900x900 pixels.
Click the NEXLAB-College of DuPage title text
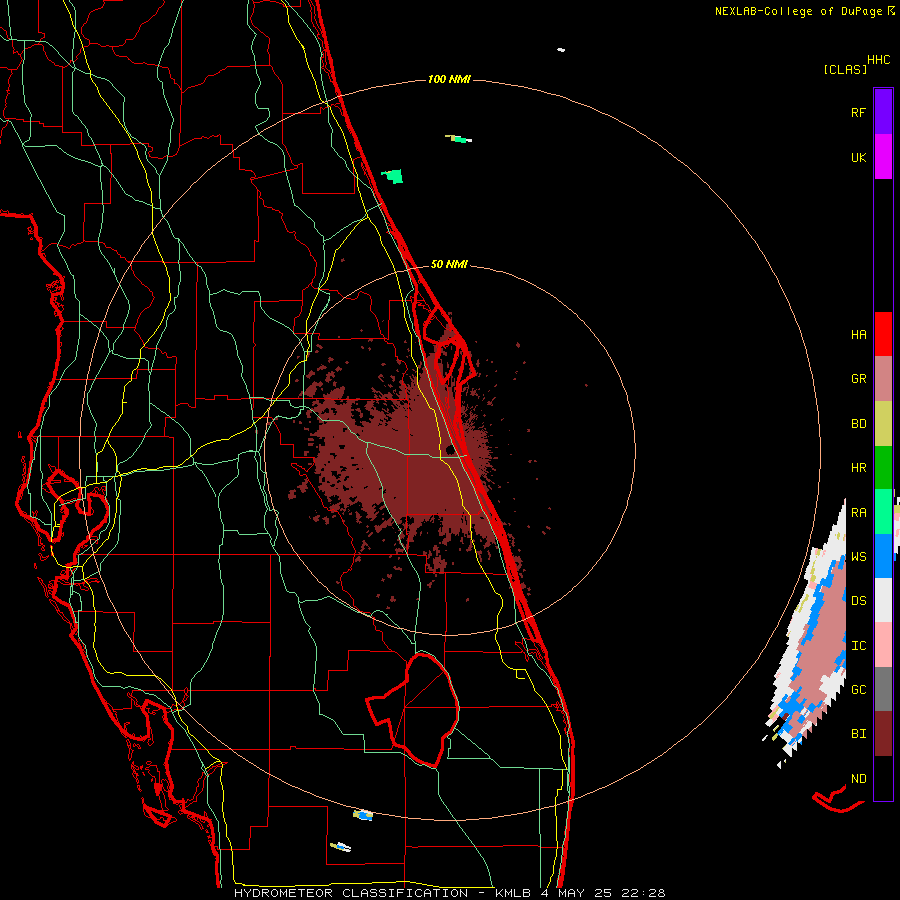click(x=798, y=11)
